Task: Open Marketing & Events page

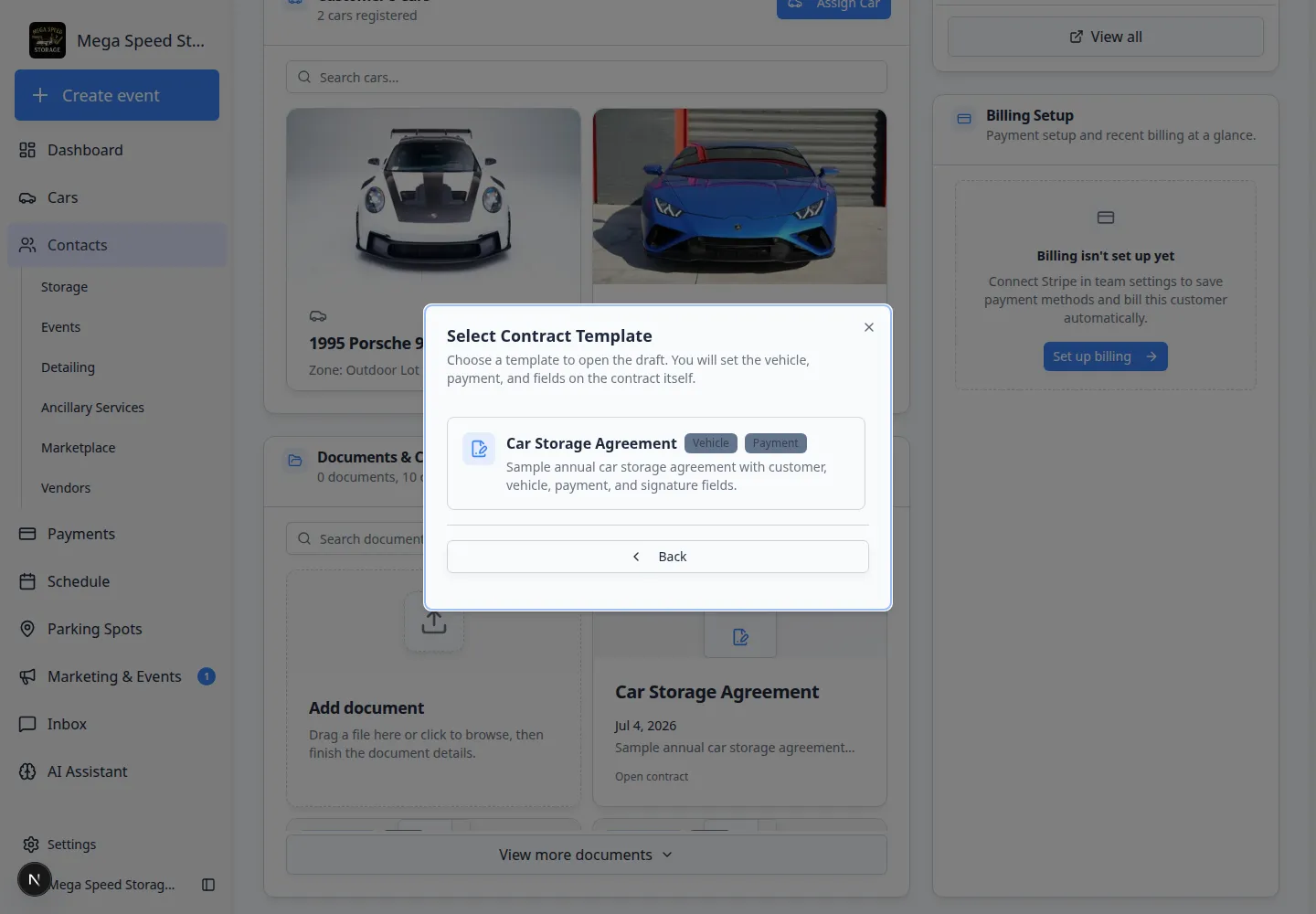Action: coord(117,676)
